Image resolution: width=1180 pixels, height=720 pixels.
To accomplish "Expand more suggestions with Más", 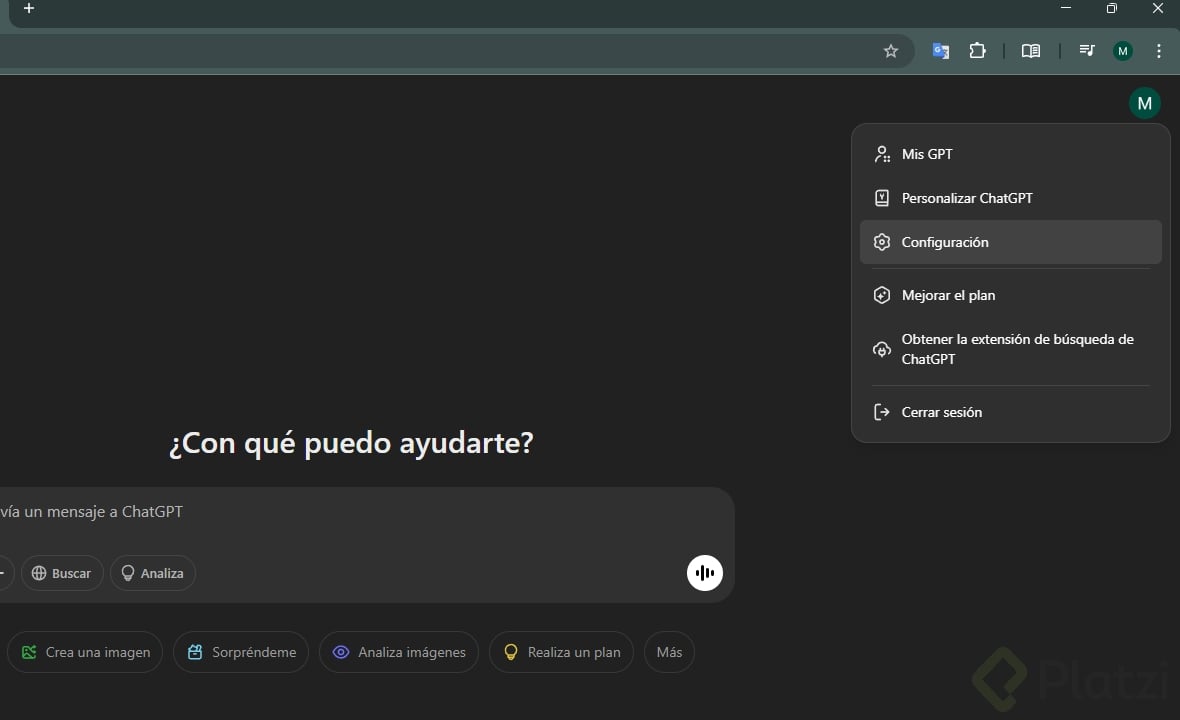I will (x=669, y=652).
